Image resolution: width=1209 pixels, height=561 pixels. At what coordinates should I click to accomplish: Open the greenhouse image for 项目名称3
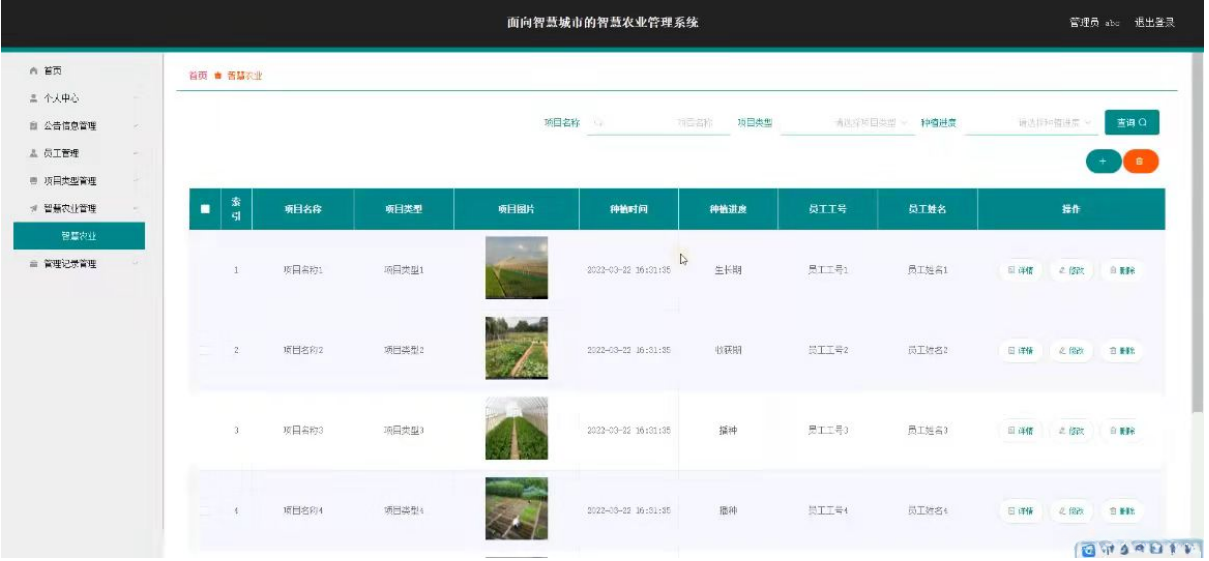pos(517,429)
